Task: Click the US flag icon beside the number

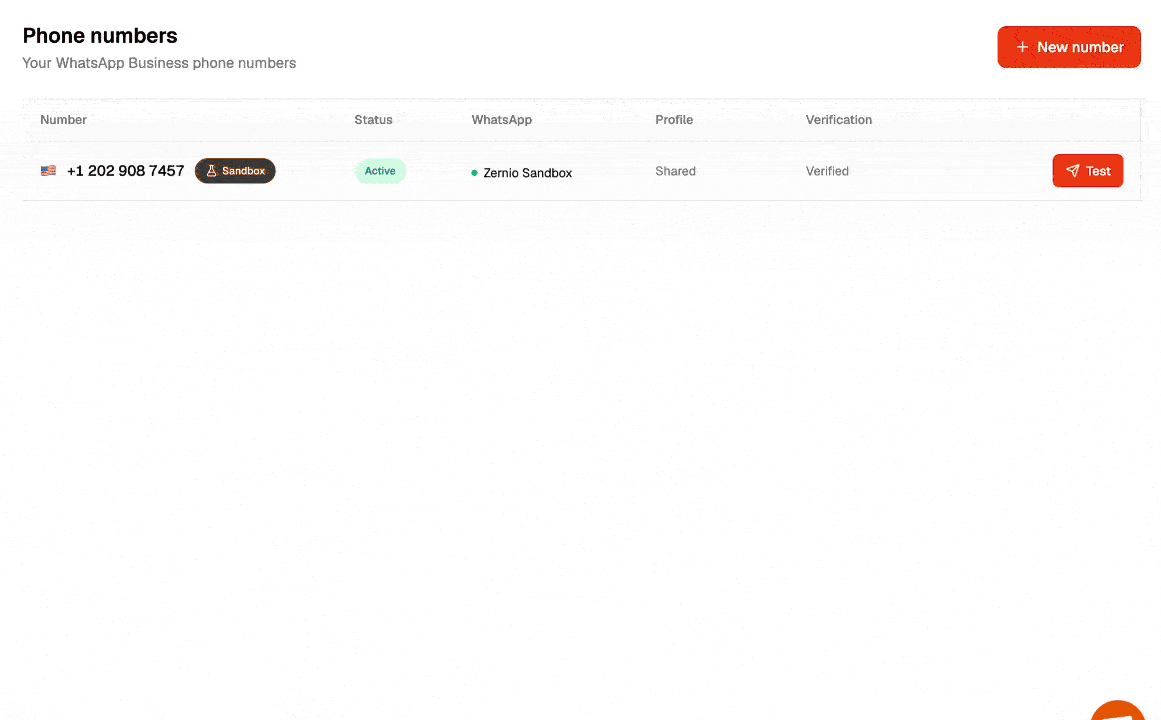Action: [x=48, y=170]
